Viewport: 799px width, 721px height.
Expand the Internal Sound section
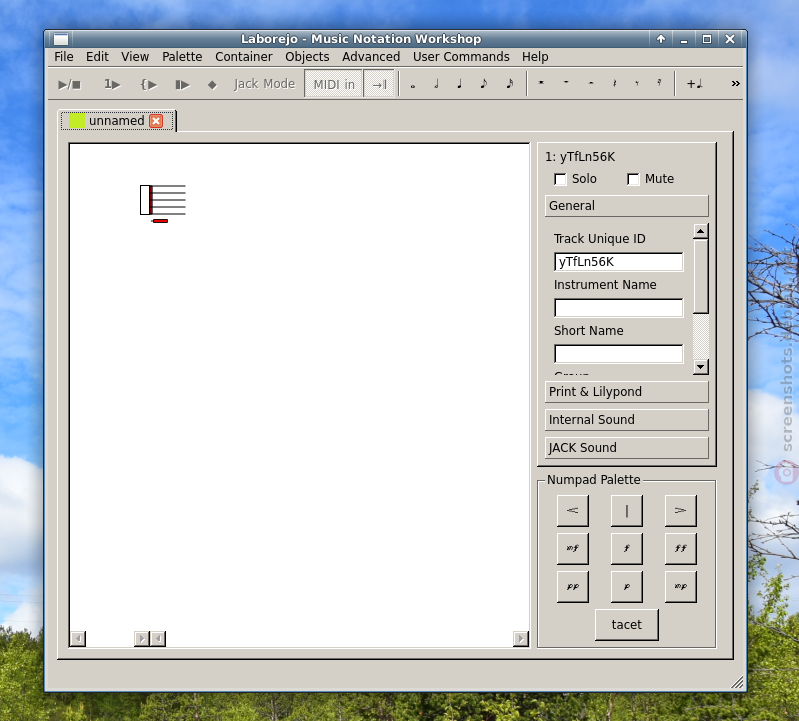point(627,420)
